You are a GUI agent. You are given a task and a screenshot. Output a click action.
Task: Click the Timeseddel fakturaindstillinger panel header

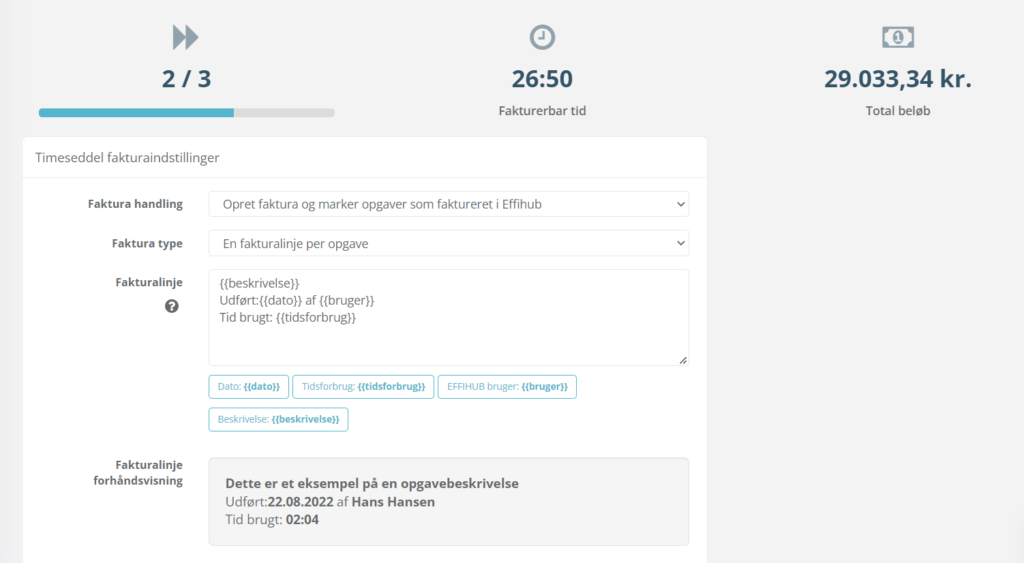365,157
